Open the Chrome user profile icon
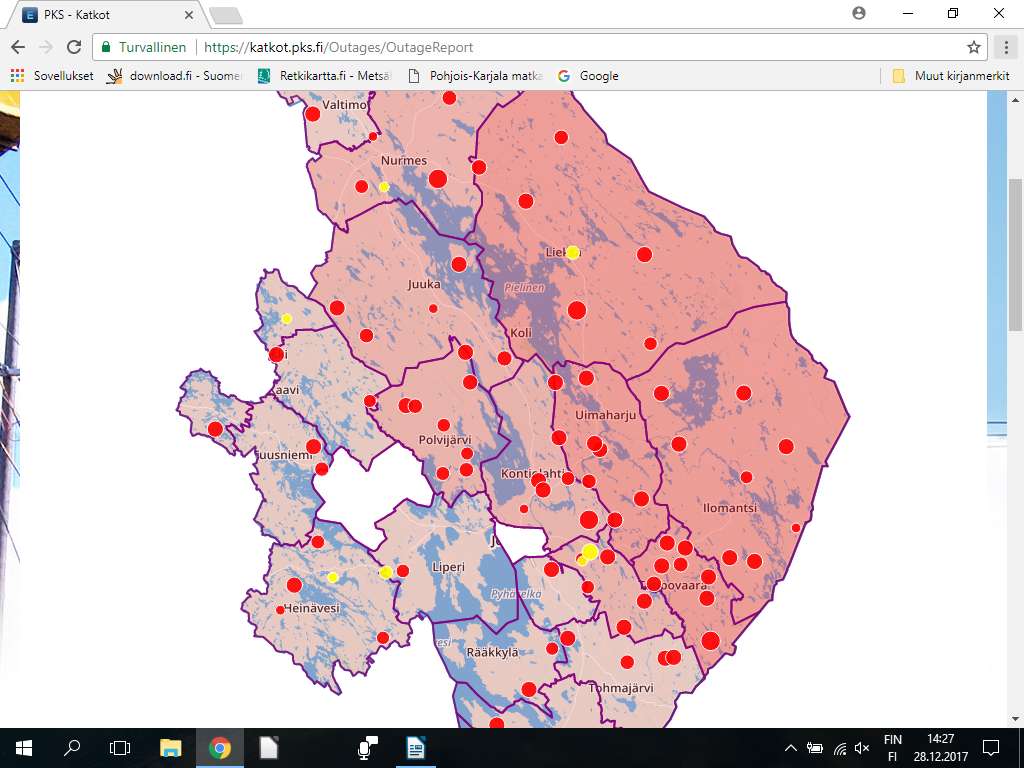 pos(859,13)
